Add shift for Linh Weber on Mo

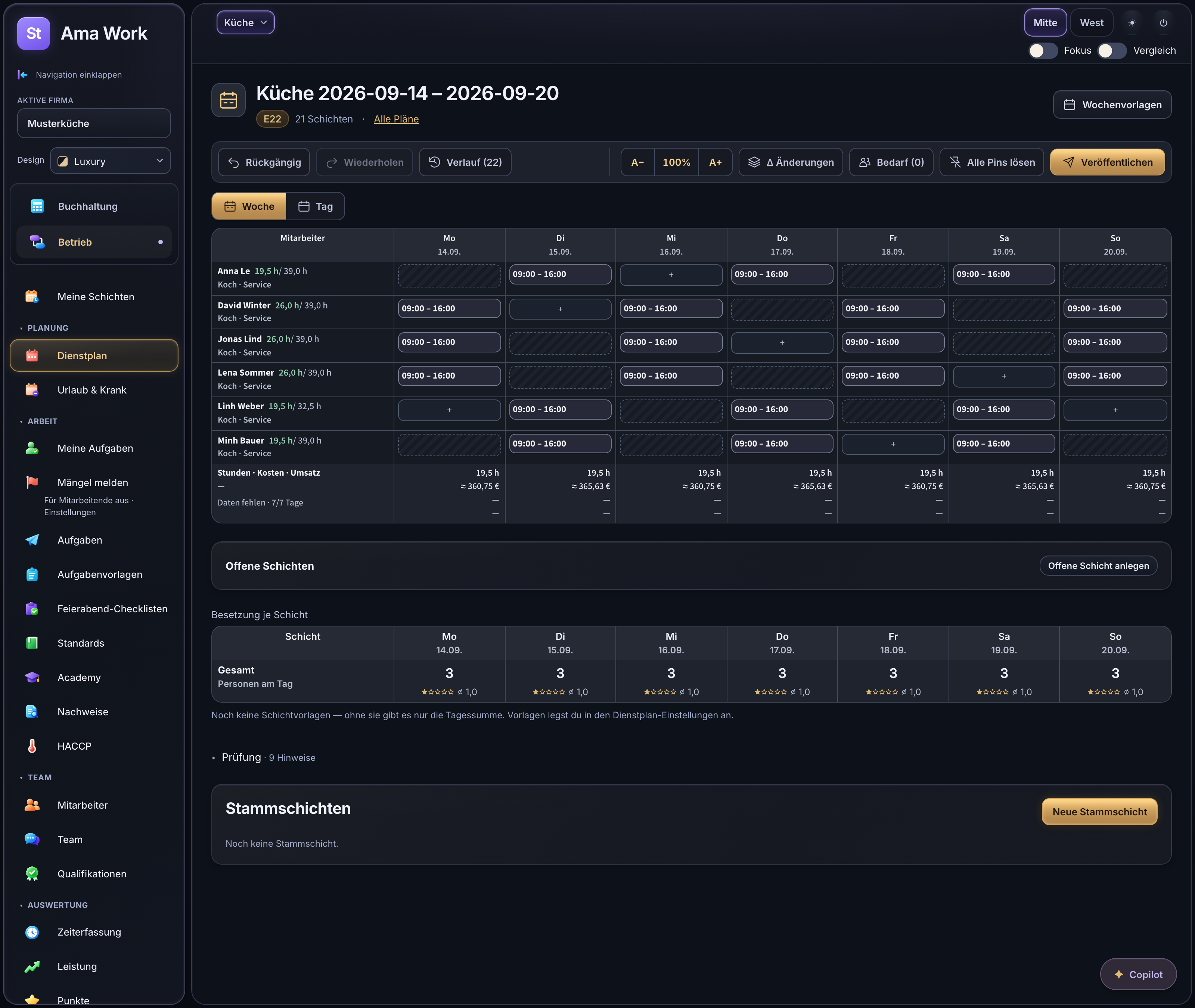click(x=449, y=410)
